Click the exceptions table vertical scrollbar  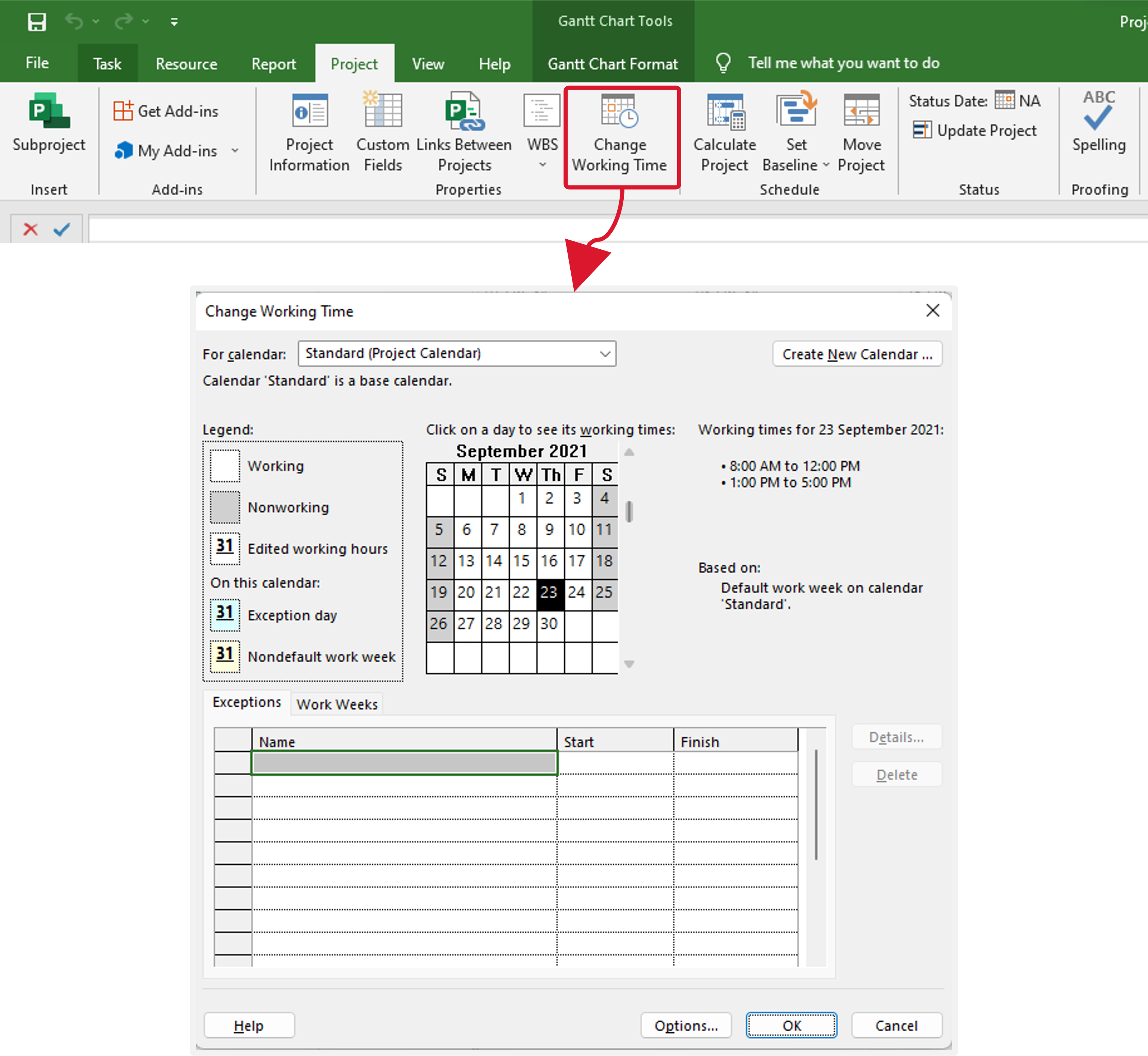pos(816,804)
